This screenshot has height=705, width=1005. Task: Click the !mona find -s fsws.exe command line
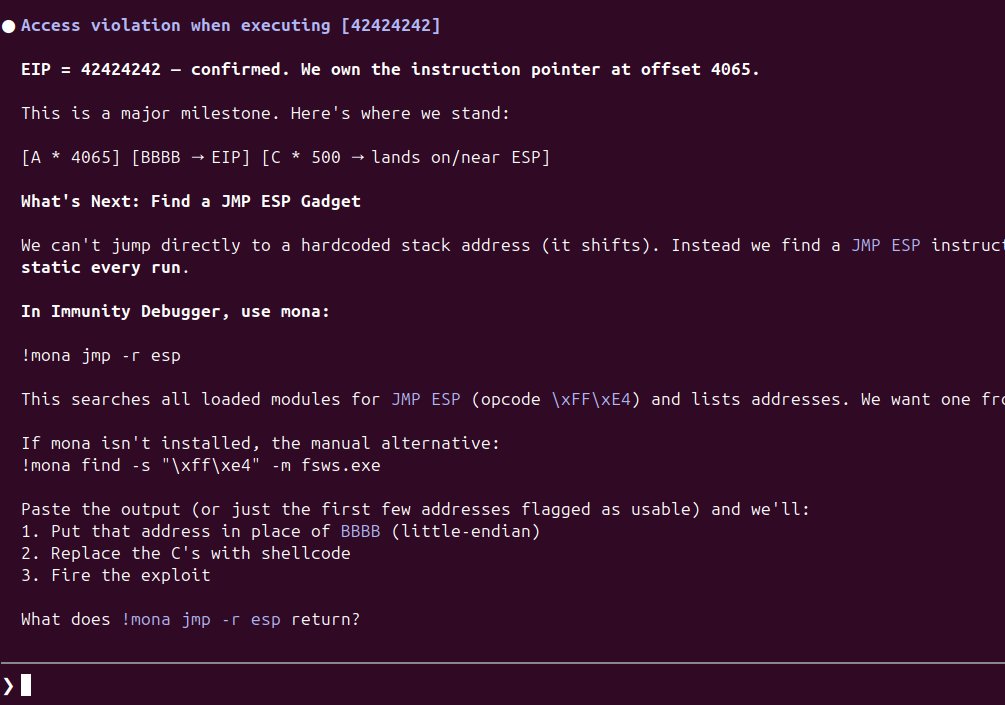200,466
